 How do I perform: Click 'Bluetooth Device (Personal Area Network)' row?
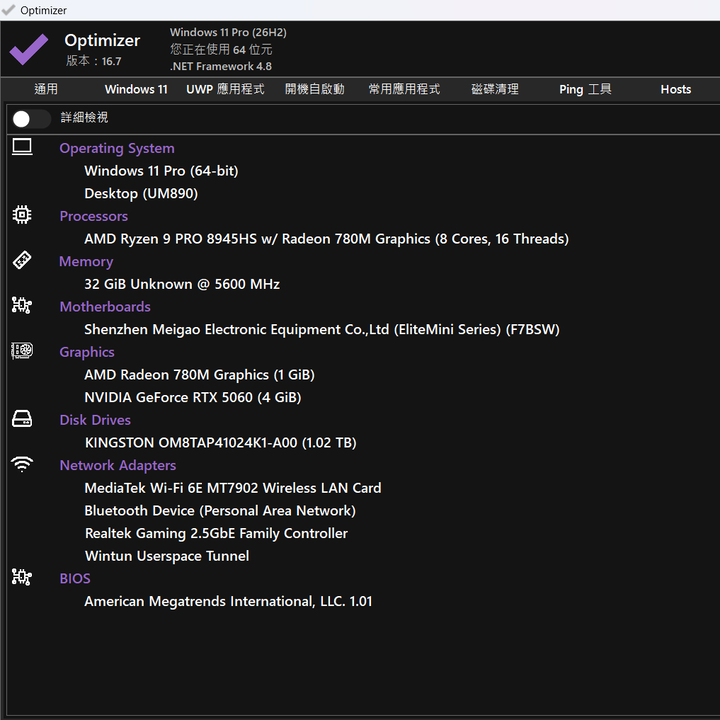[x=220, y=511]
